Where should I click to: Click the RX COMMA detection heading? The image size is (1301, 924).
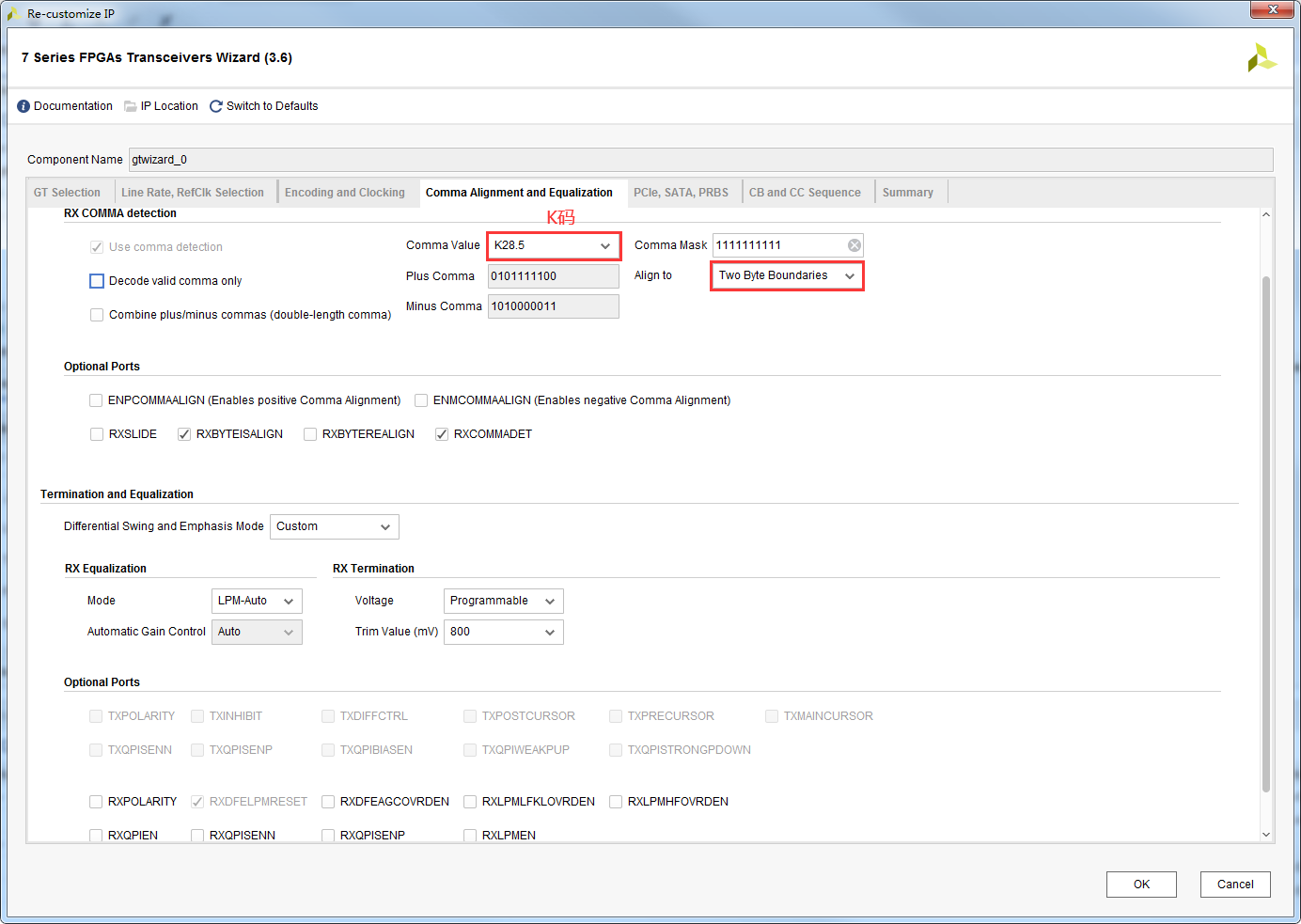click(x=120, y=213)
